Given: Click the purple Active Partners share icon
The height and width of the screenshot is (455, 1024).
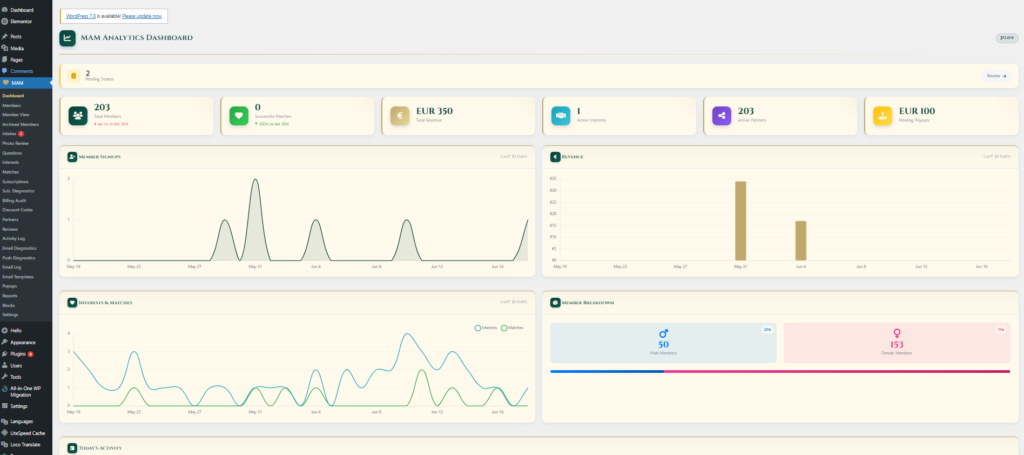Looking at the screenshot, I should click(722, 116).
